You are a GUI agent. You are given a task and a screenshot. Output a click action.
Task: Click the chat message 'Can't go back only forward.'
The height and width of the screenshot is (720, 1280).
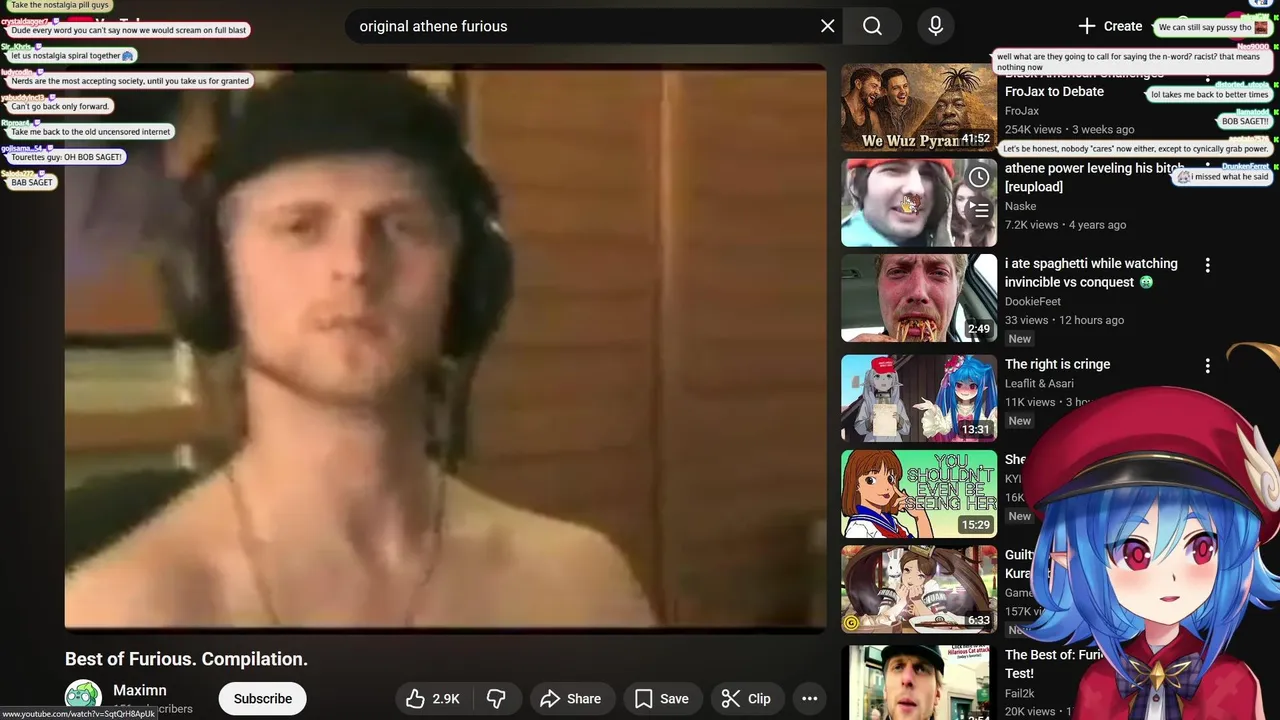59,106
